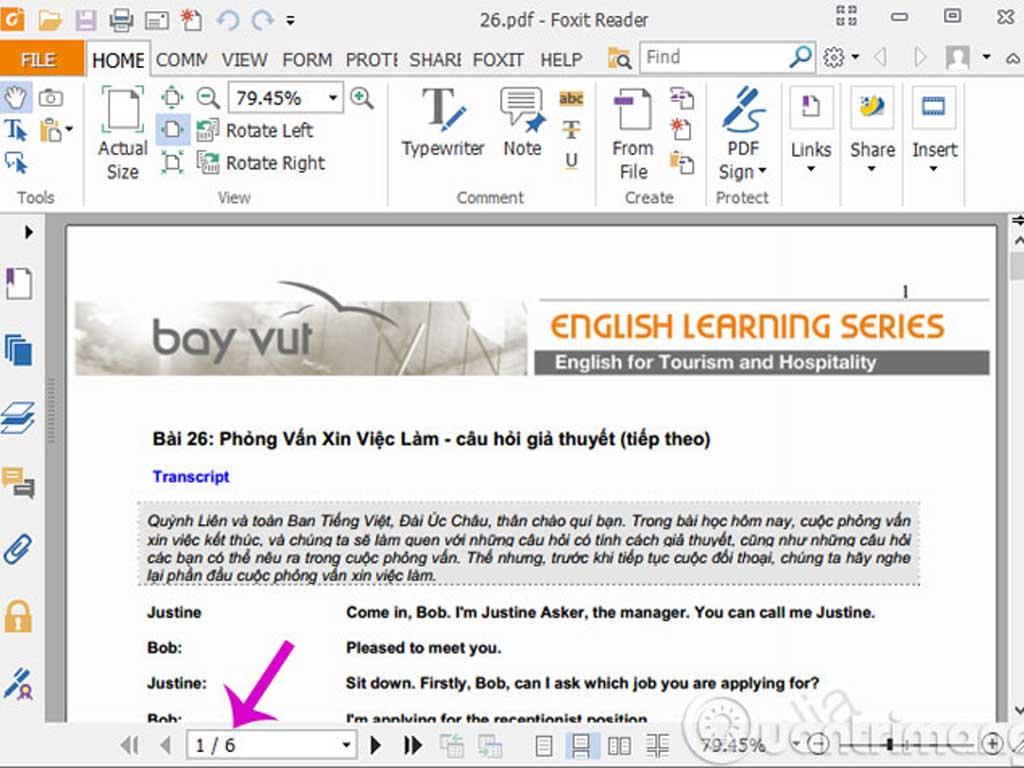The width and height of the screenshot is (1024, 768).
Task: Open the zoom percentage dropdown in ribbon
Action: [333, 98]
